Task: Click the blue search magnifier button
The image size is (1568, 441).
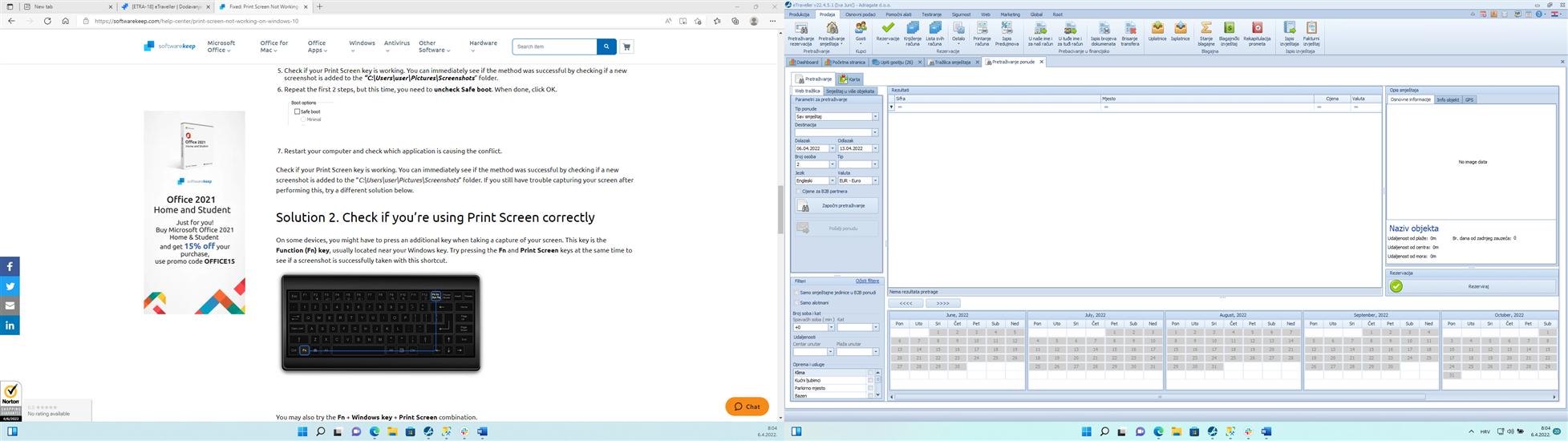Action: pyautogui.click(x=606, y=47)
